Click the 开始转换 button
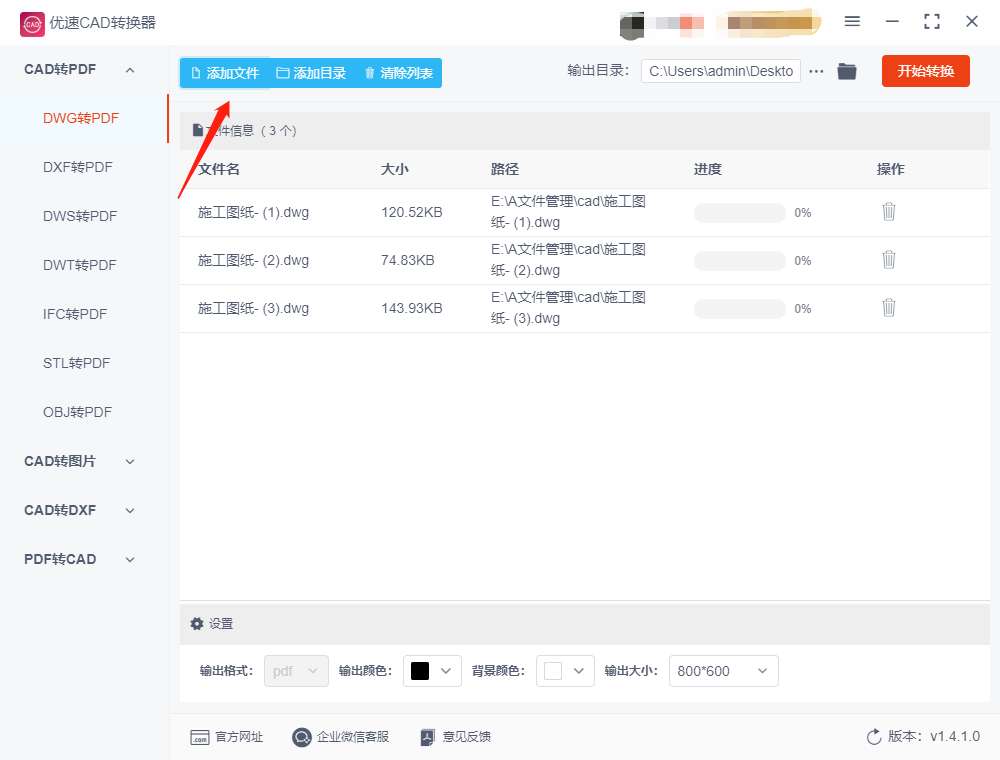The width and height of the screenshot is (1000, 760). click(x=925, y=71)
